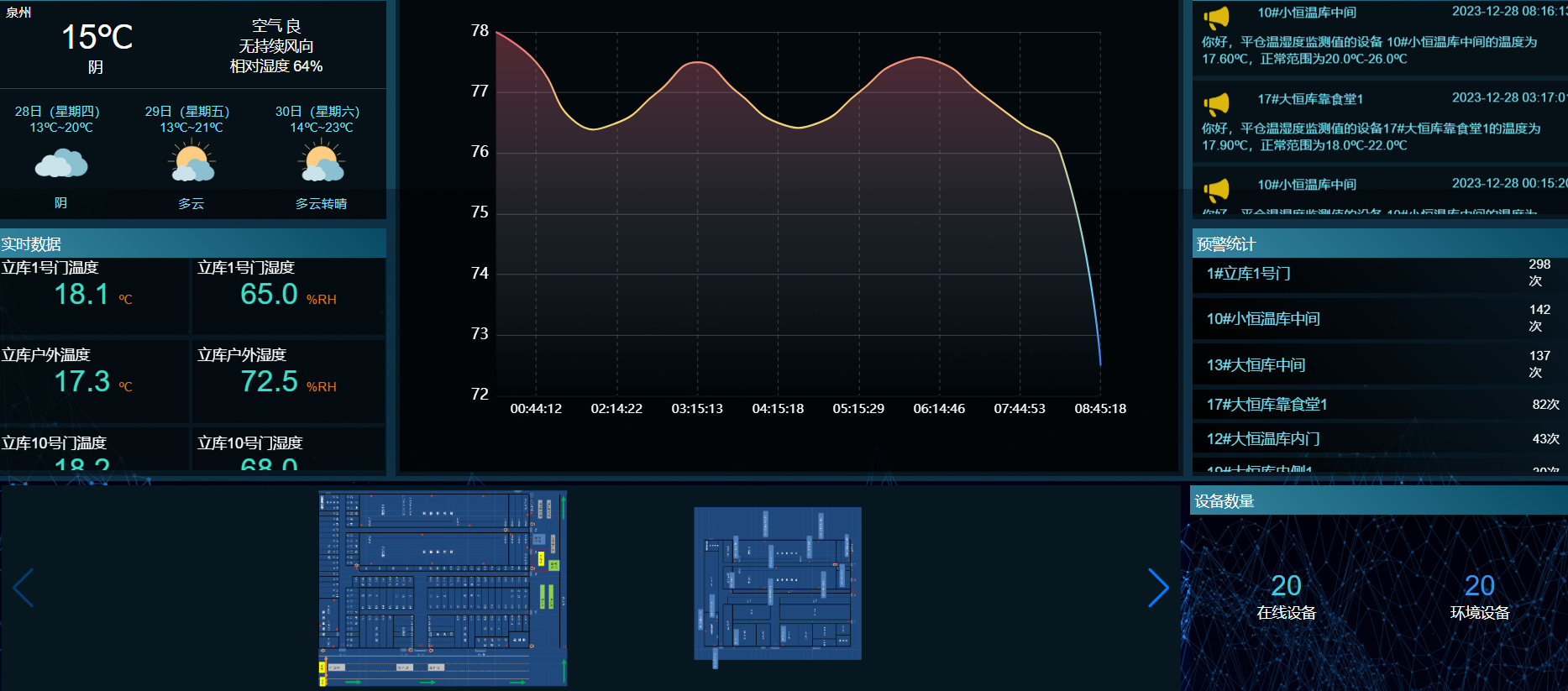
Task: Click the 17.90℃ alert message text
Action: (x=1371, y=137)
